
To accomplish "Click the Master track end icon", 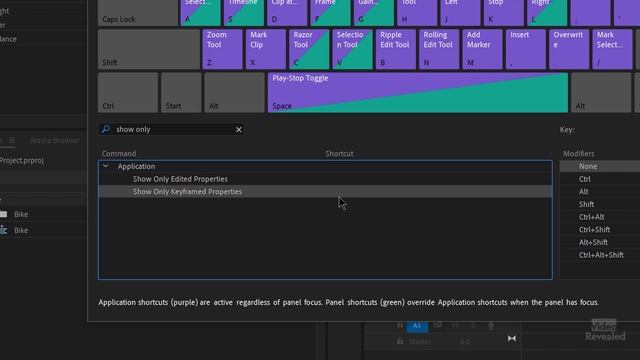I will [511, 338].
